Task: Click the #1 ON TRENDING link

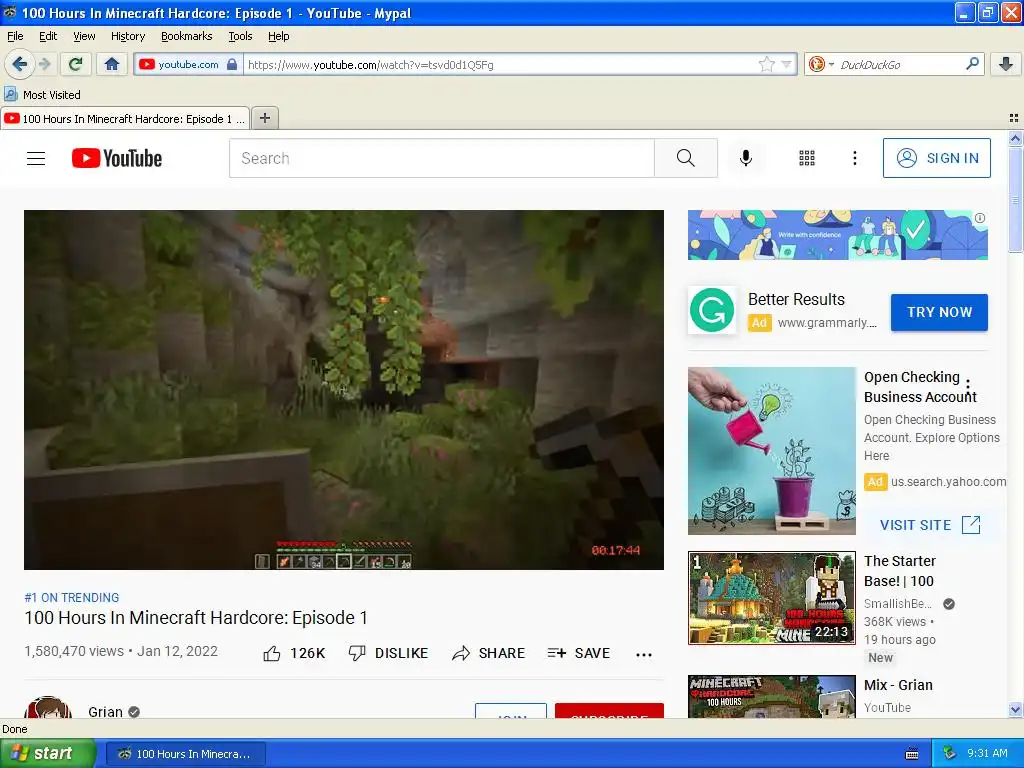Action: pos(72,598)
